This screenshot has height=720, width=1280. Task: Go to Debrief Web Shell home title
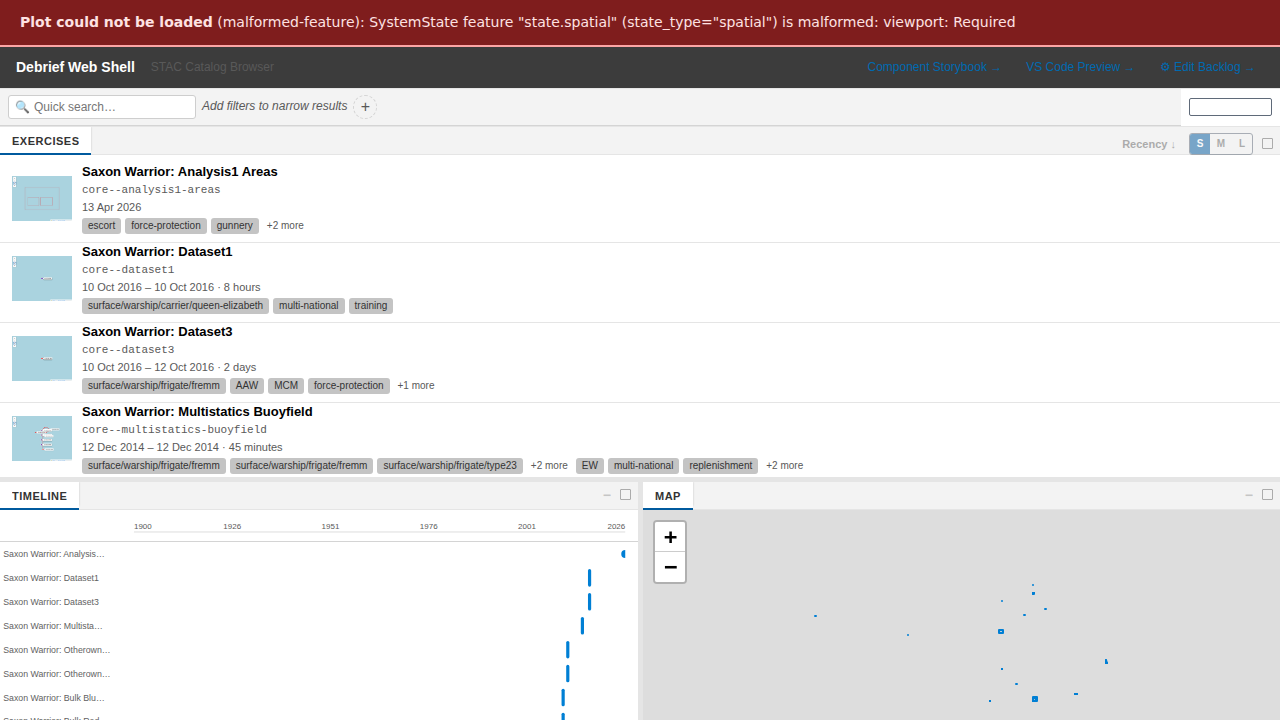click(x=75, y=67)
